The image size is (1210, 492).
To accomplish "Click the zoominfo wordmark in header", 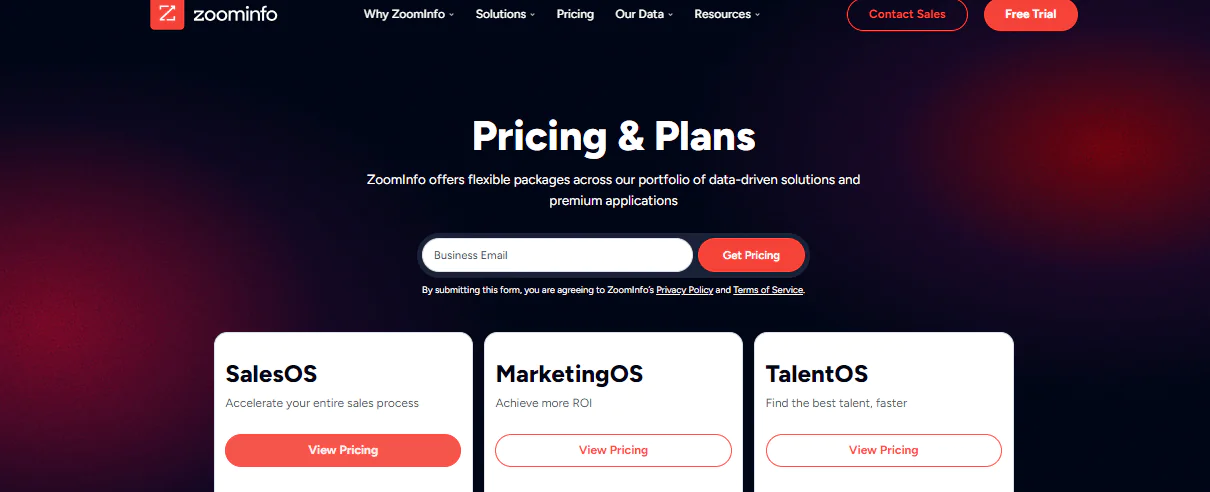I will 236,14.
